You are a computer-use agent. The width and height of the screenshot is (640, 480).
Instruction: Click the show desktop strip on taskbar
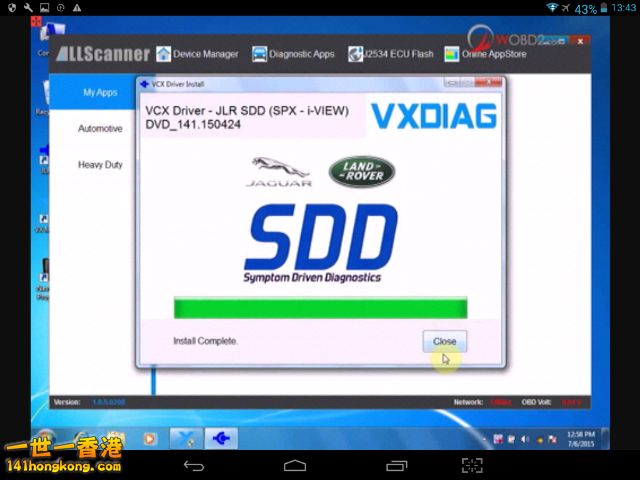[605, 439]
